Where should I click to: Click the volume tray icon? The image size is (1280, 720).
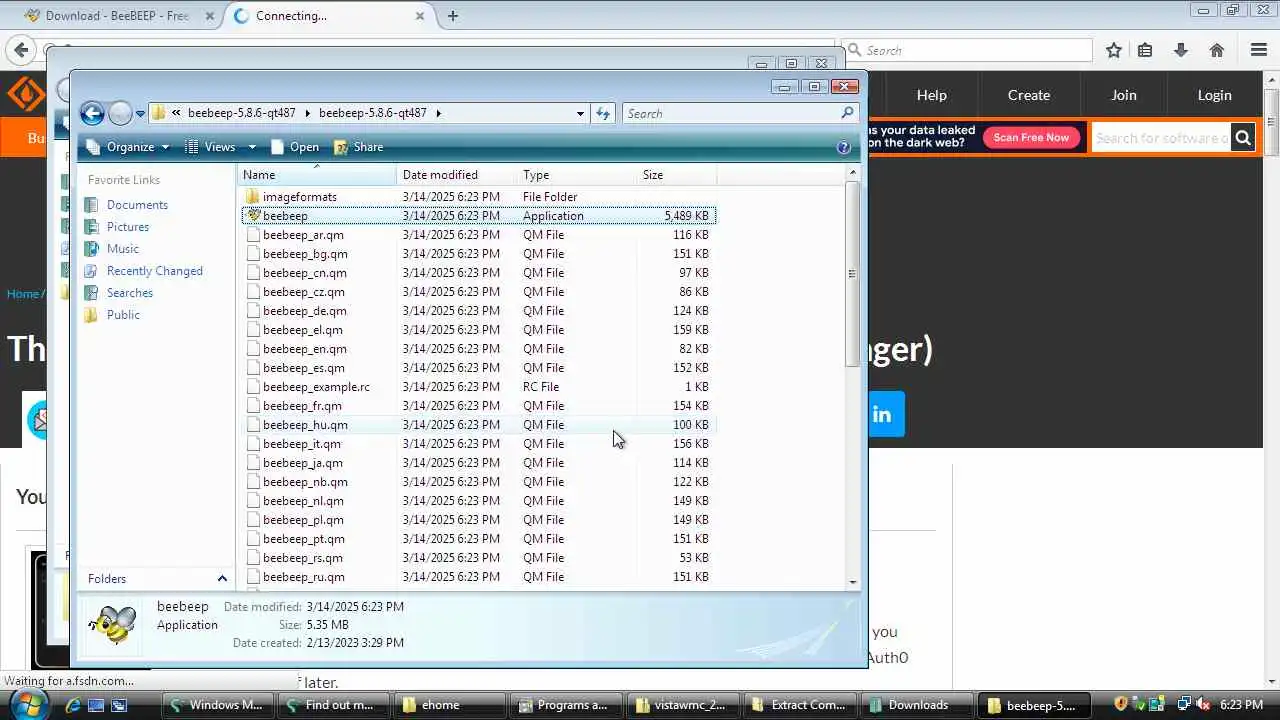tap(1201, 704)
